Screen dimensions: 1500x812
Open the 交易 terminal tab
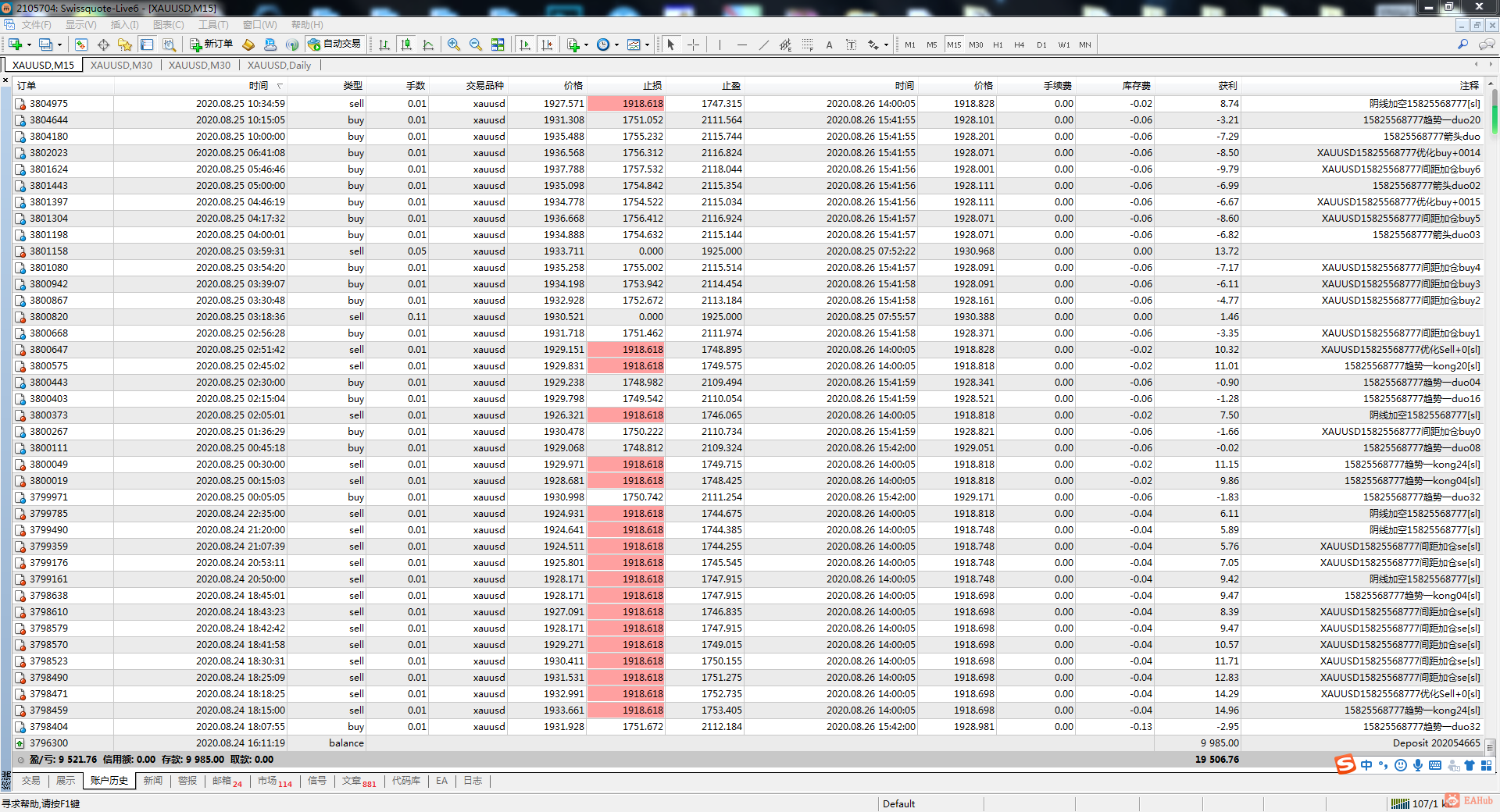31,781
